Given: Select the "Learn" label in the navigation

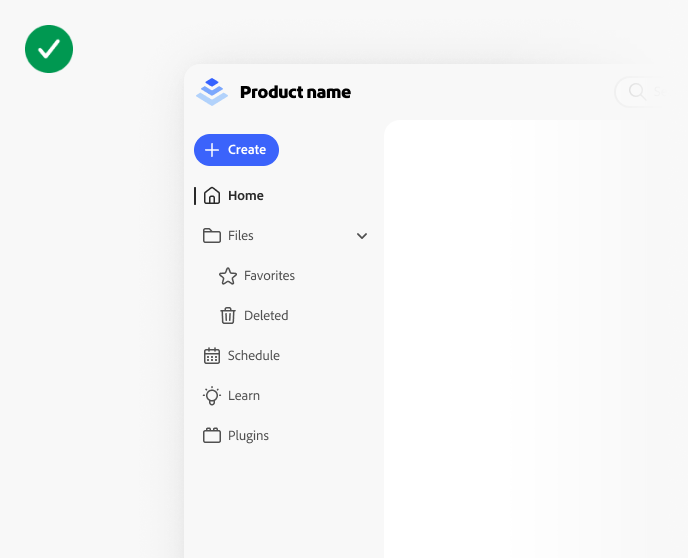Looking at the screenshot, I should tap(244, 396).
